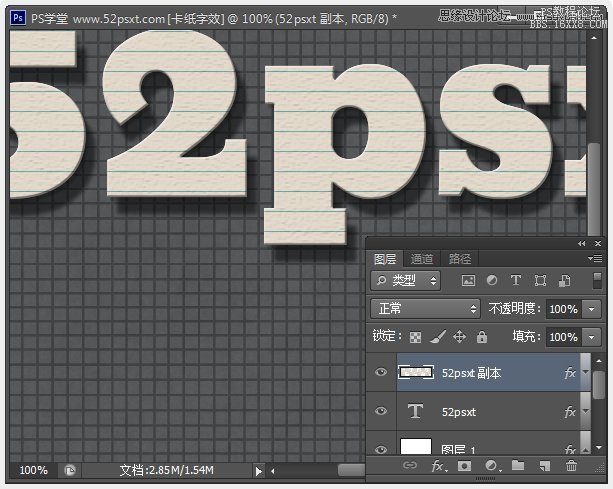Filter layers by adjustment layer icon

tap(492, 280)
